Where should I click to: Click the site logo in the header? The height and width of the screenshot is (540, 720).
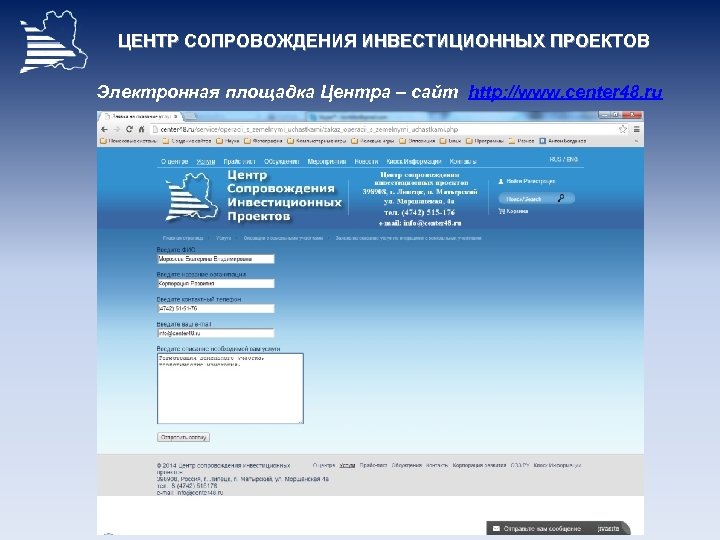pyautogui.click(x=191, y=197)
